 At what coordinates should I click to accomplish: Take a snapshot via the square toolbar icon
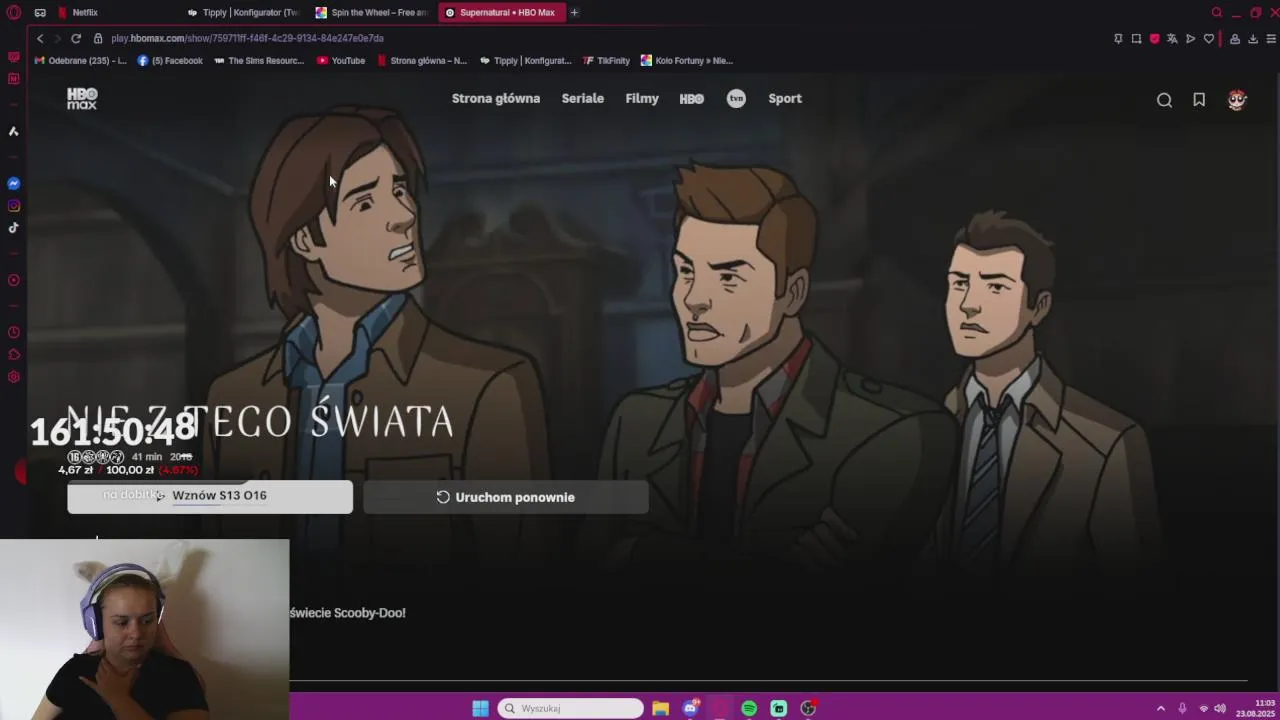click(x=1136, y=38)
